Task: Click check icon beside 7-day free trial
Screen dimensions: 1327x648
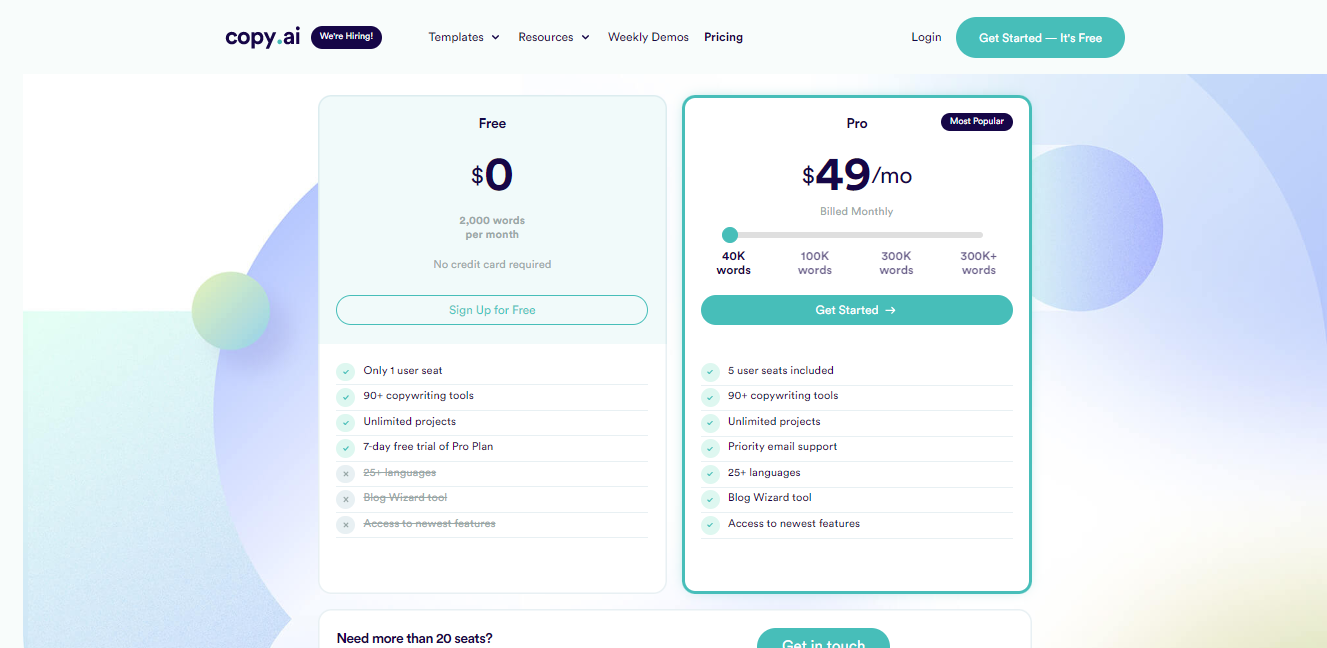Action: pyautogui.click(x=346, y=447)
